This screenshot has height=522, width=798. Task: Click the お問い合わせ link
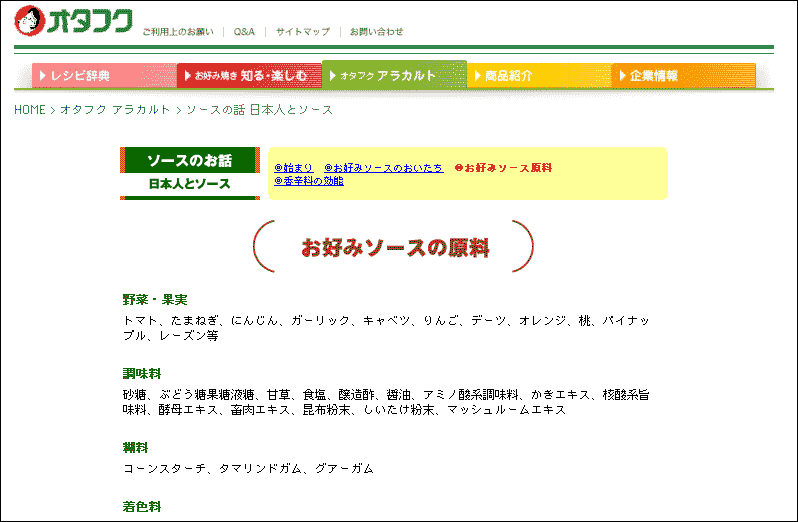click(376, 32)
